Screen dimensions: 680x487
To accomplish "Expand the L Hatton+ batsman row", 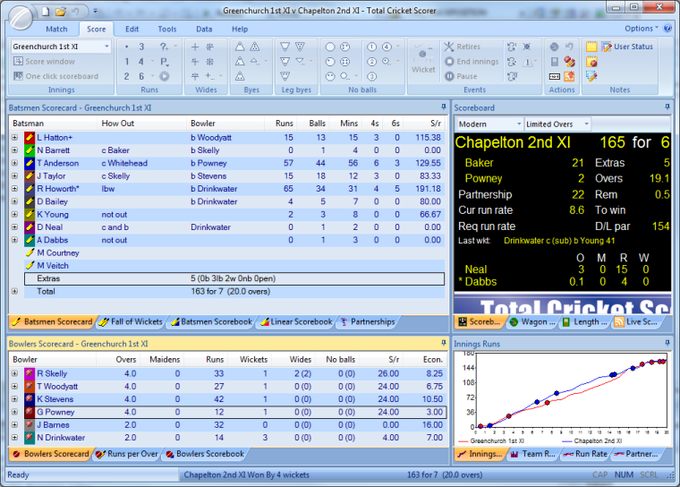I will (15, 137).
